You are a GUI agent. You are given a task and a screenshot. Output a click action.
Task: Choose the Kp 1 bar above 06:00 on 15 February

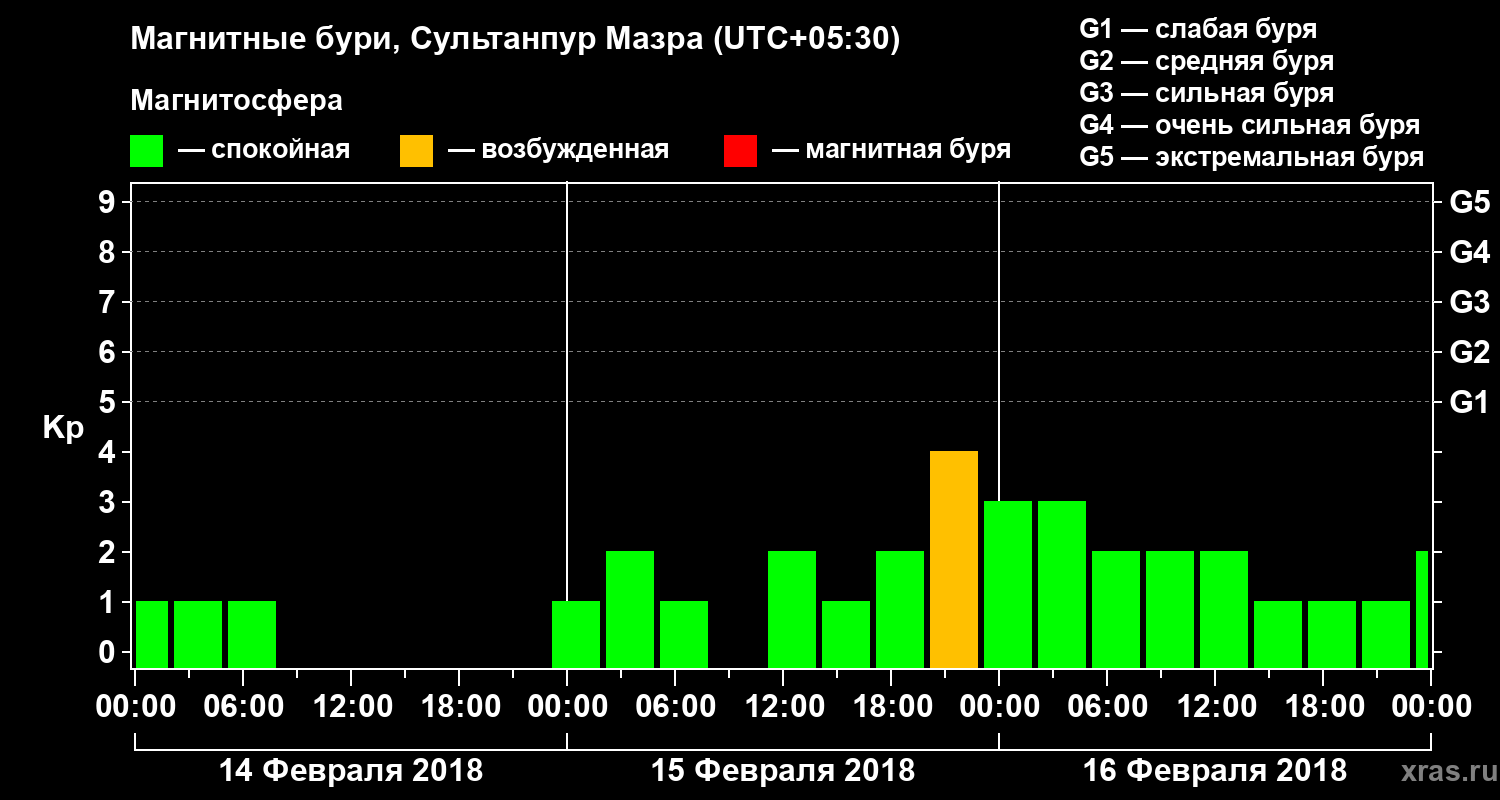click(684, 635)
